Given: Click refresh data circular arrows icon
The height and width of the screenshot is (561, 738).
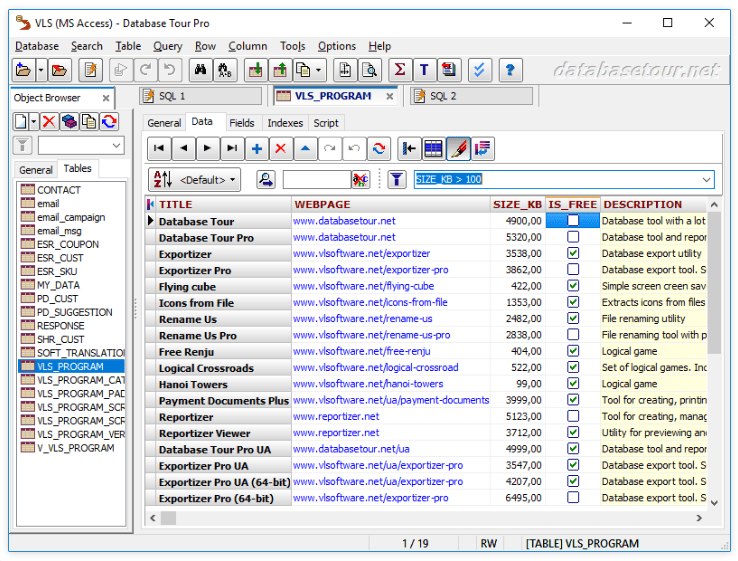Looking at the screenshot, I should click(379, 149).
